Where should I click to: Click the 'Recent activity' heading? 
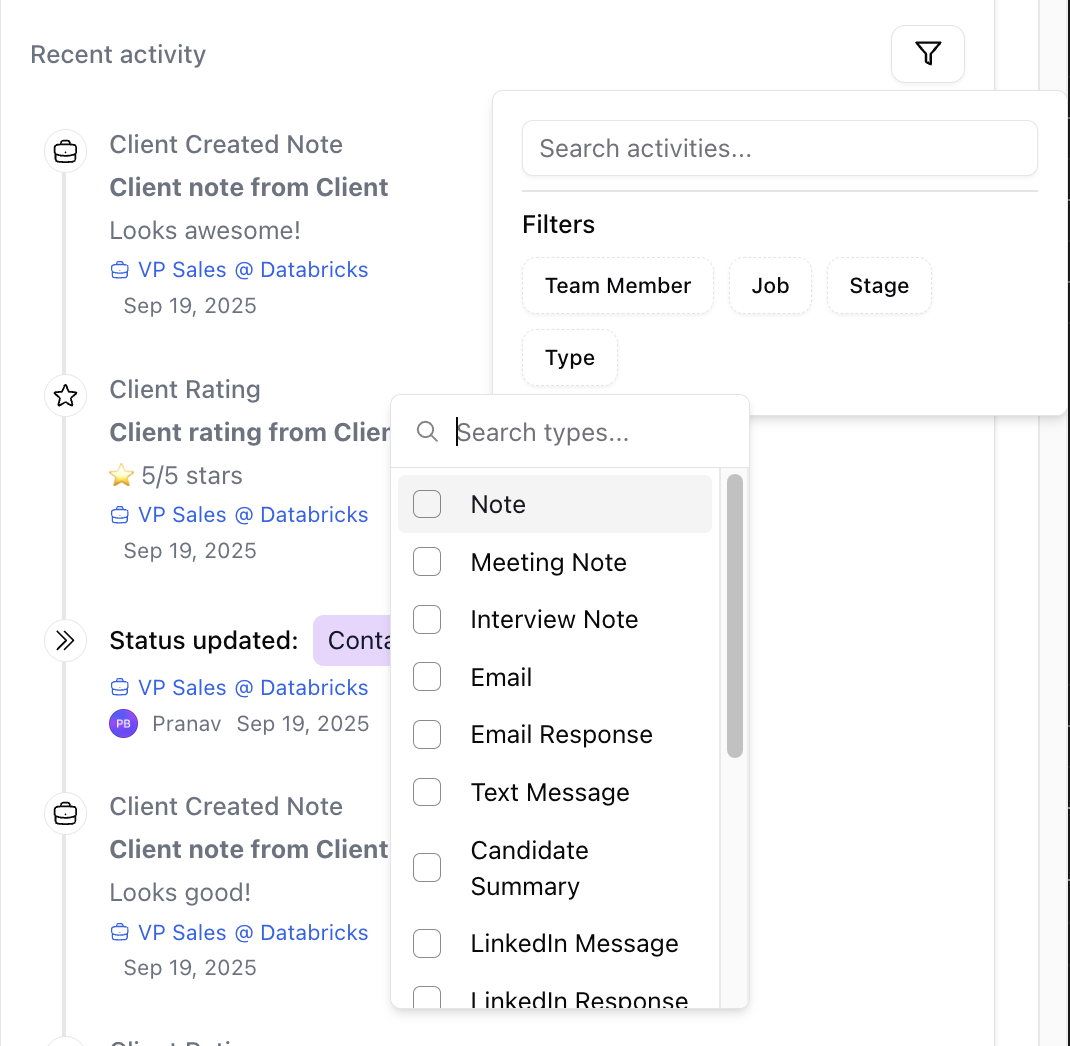click(118, 55)
